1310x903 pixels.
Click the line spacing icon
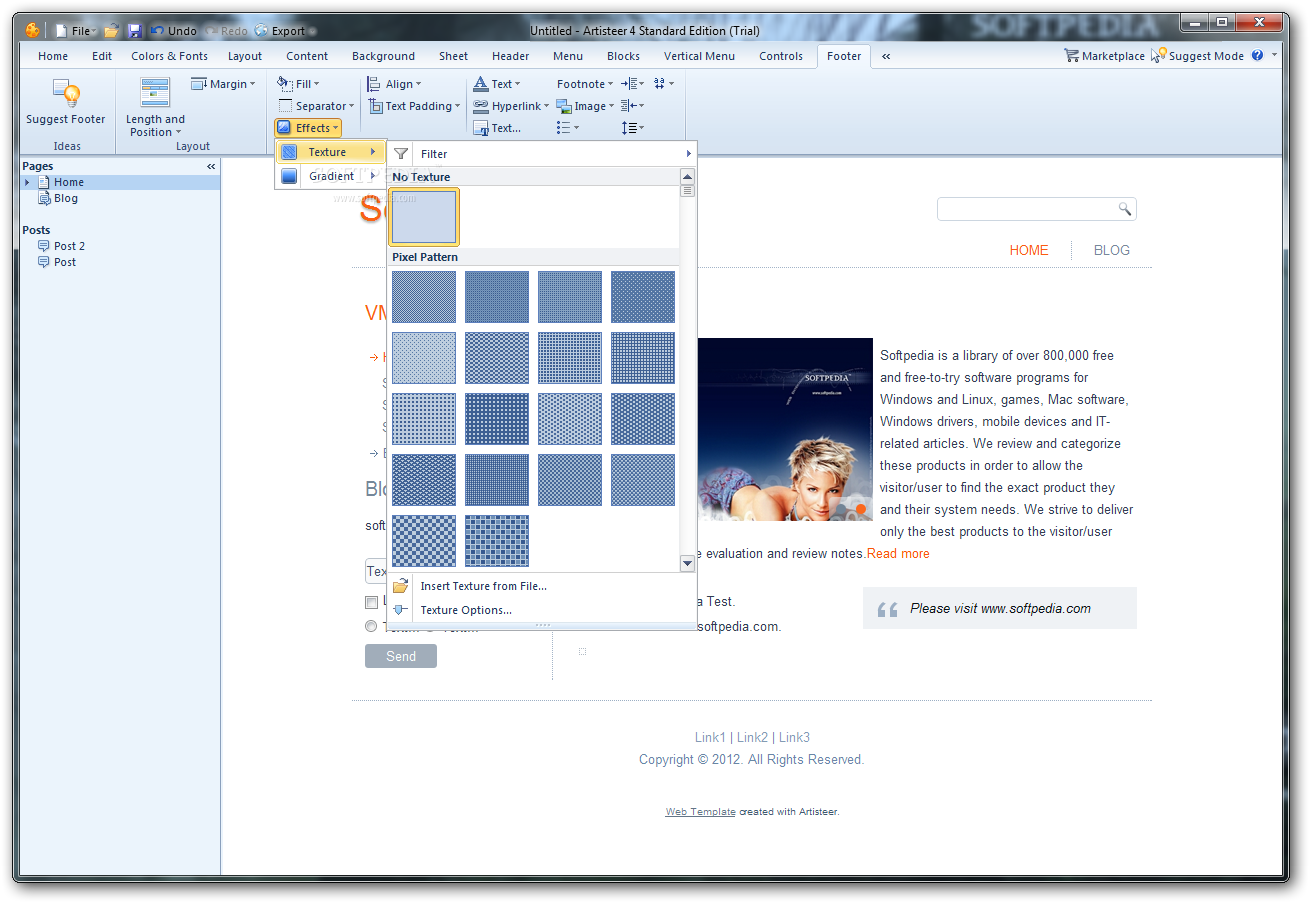tap(629, 128)
